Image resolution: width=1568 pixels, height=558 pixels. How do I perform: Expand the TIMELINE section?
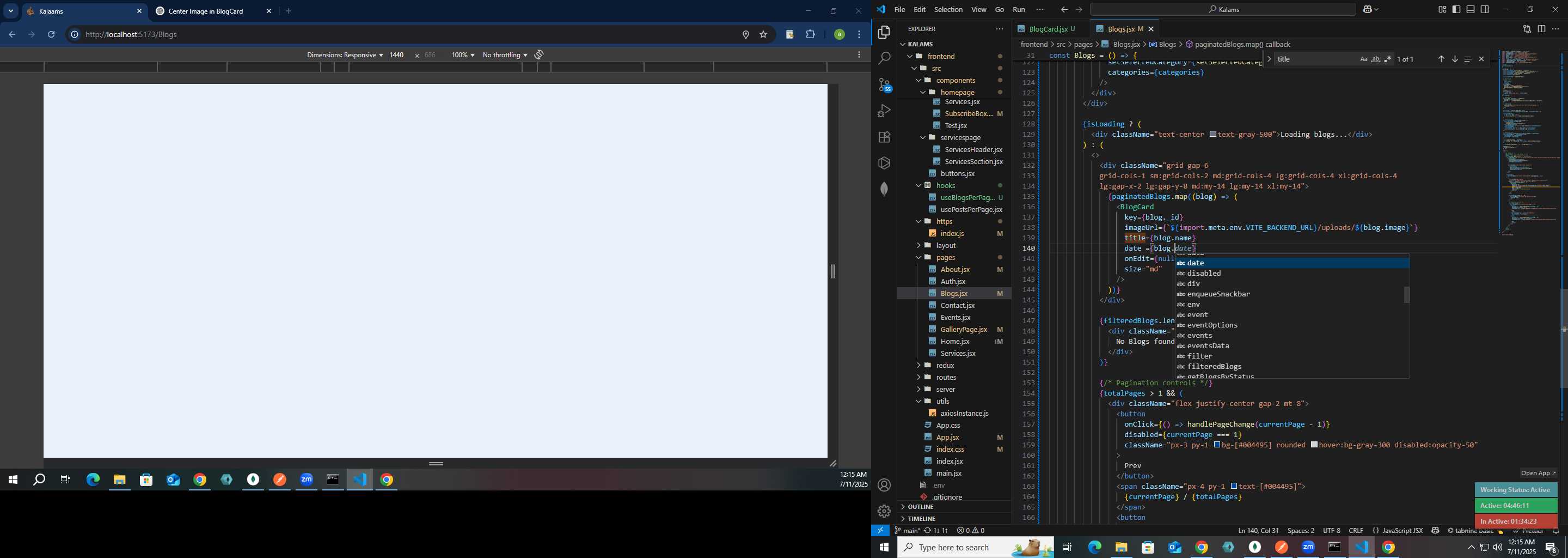click(922, 519)
